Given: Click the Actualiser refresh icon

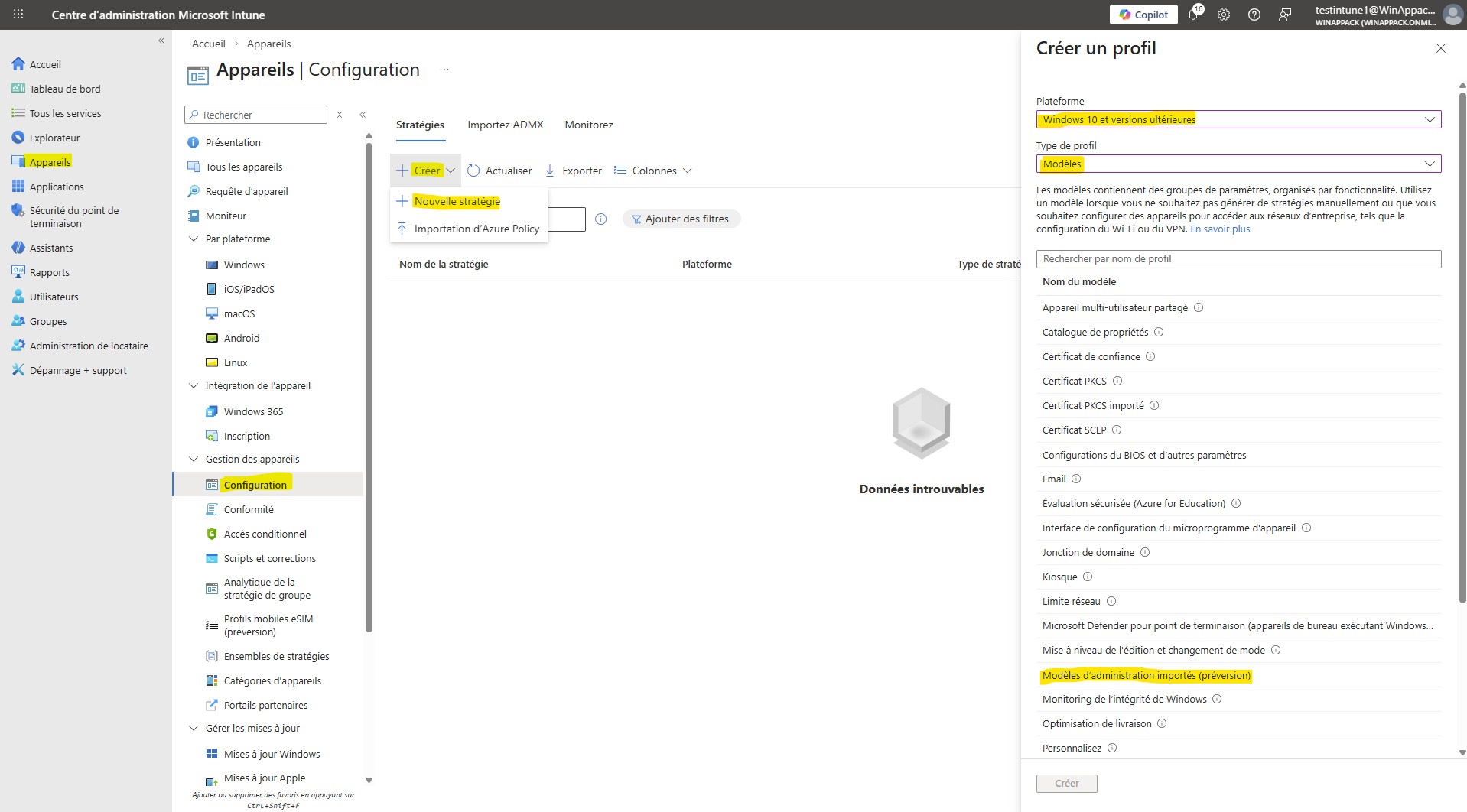Looking at the screenshot, I should click(473, 170).
